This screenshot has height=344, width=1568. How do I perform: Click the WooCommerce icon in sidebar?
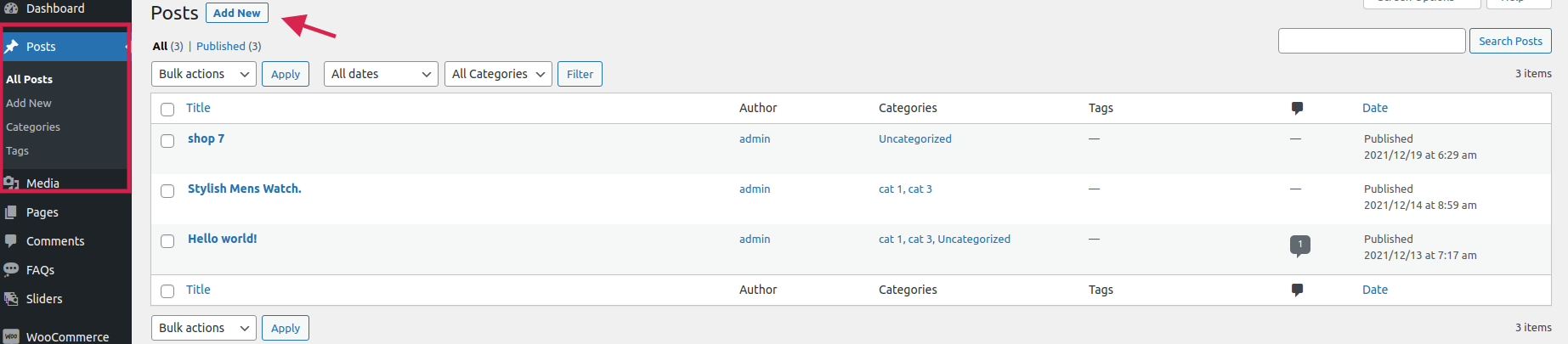point(12,336)
